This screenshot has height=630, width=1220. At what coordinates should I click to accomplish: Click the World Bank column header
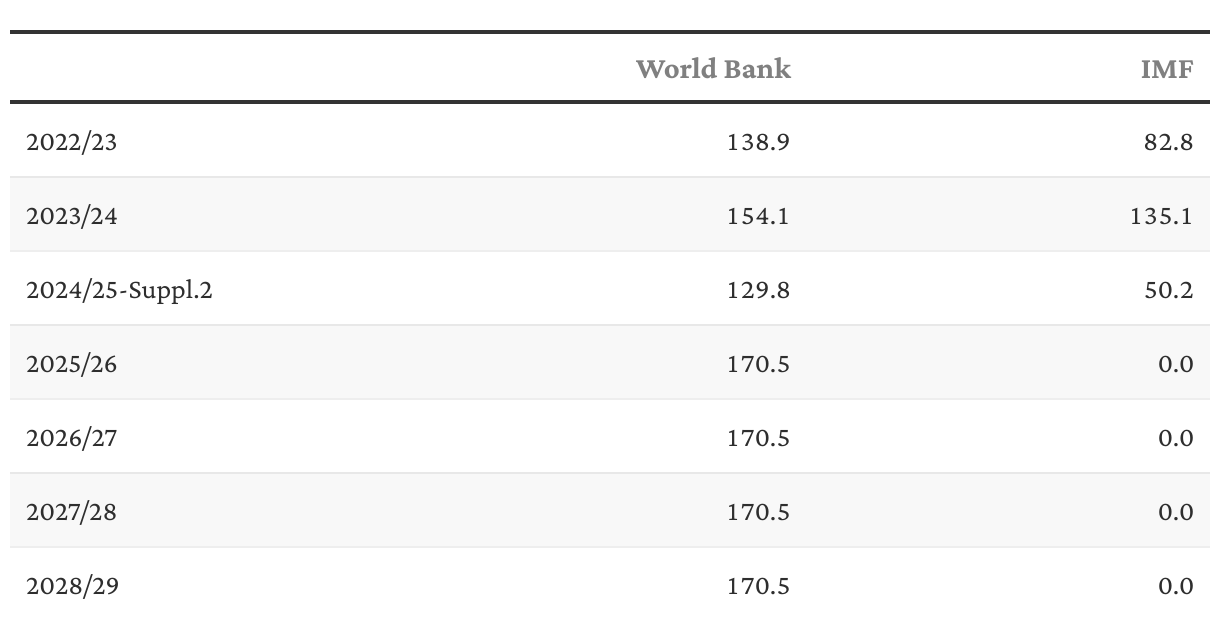pyautogui.click(x=712, y=69)
